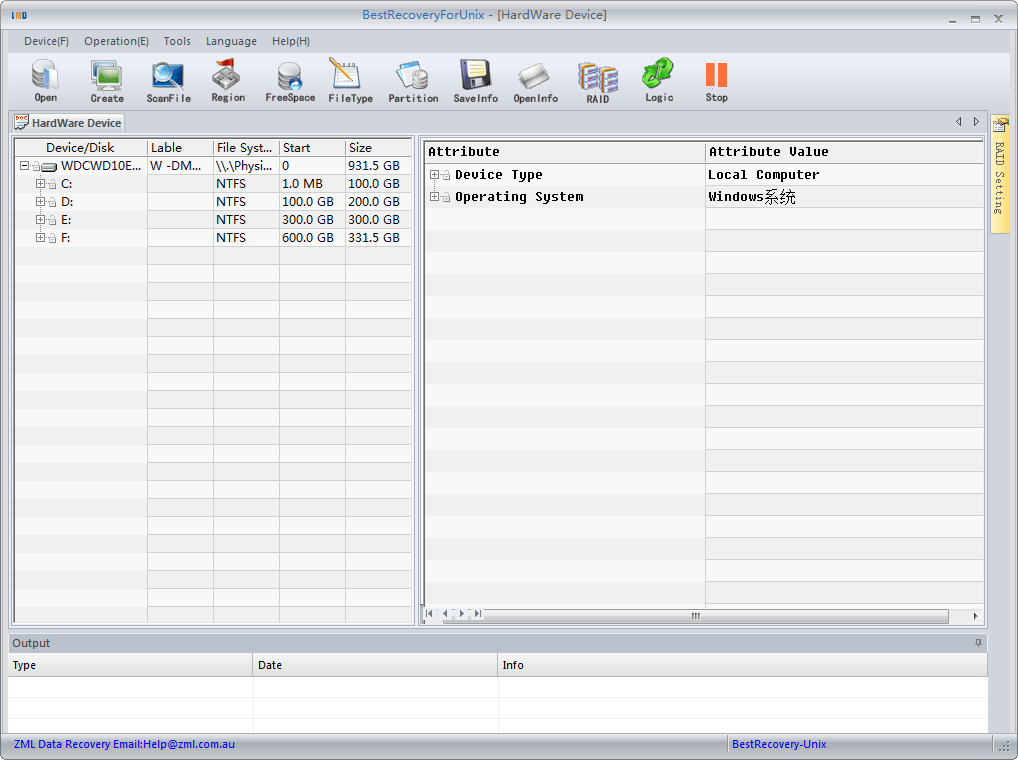Image resolution: width=1018 pixels, height=760 pixels.
Task: Click the Size column header
Action: (376, 148)
